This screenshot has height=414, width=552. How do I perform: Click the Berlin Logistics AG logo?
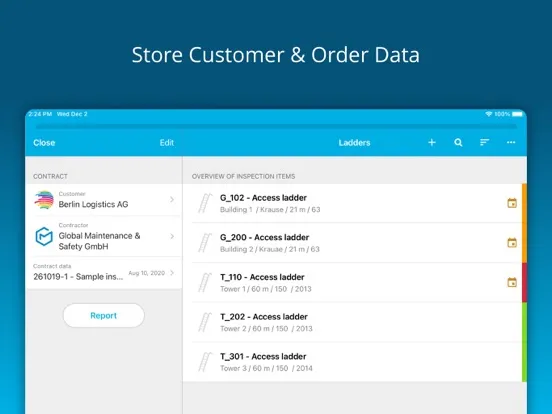tap(44, 200)
